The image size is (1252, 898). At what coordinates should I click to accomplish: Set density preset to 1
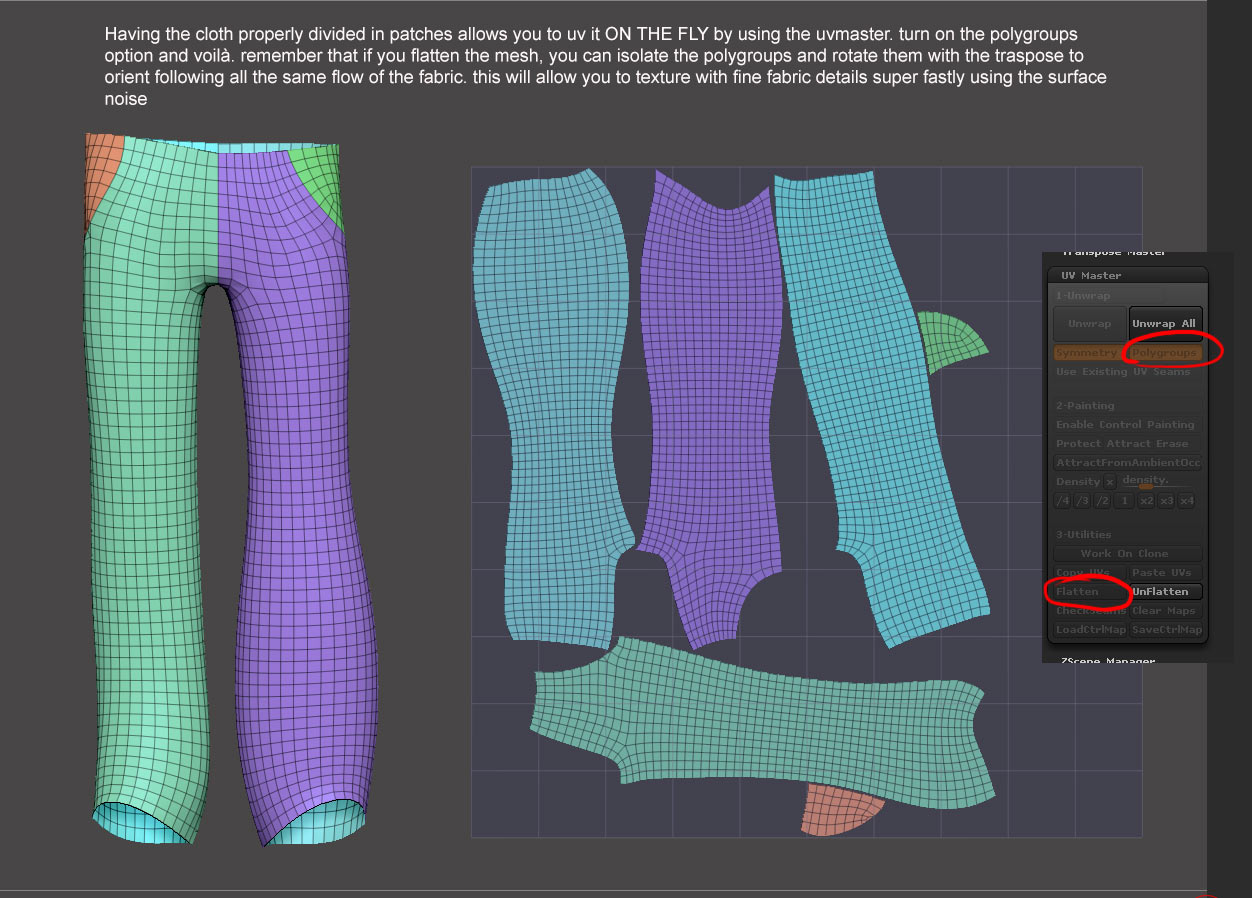pyautogui.click(x=1124, y=501)
